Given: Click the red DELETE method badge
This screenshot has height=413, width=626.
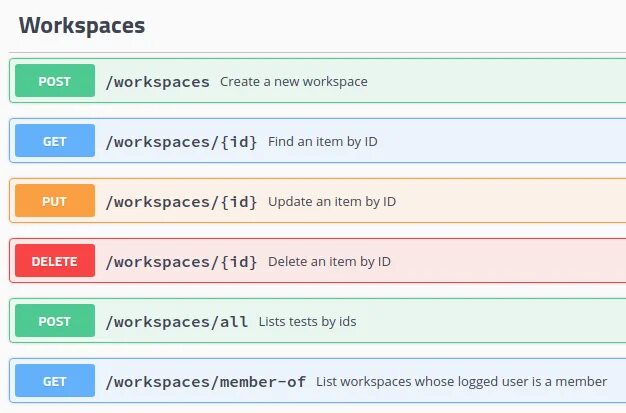Looking at the screenshot, I should pyautogui.click(x=55, y=261).
